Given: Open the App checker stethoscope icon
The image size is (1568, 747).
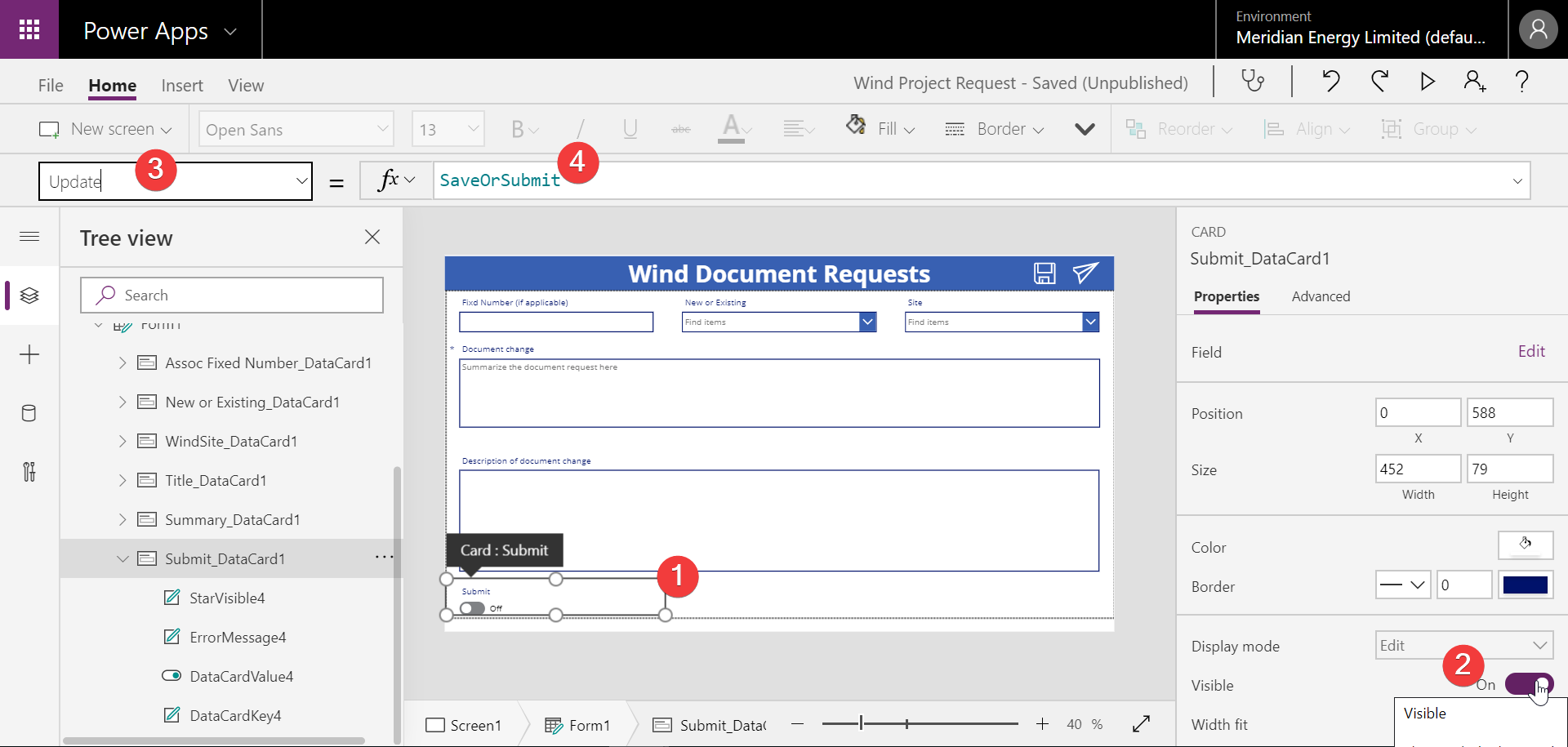Looking at the screenshot, I should click(x=1252, y=81).
